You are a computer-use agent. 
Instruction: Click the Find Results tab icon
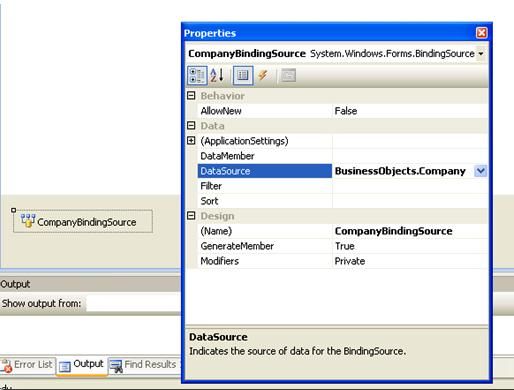point(116,366)
